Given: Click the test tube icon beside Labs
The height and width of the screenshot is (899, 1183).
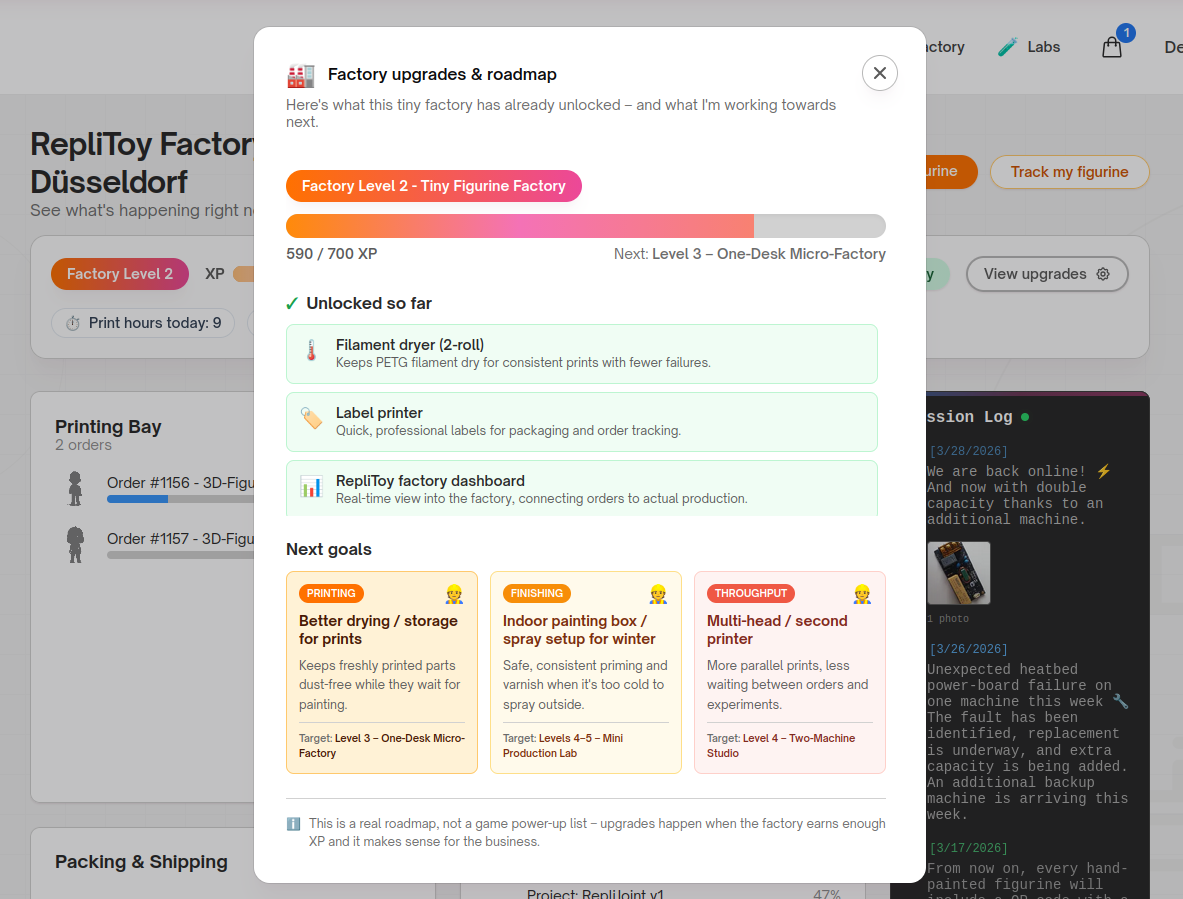Looking at the screenshot, I should pos(1005,46).
